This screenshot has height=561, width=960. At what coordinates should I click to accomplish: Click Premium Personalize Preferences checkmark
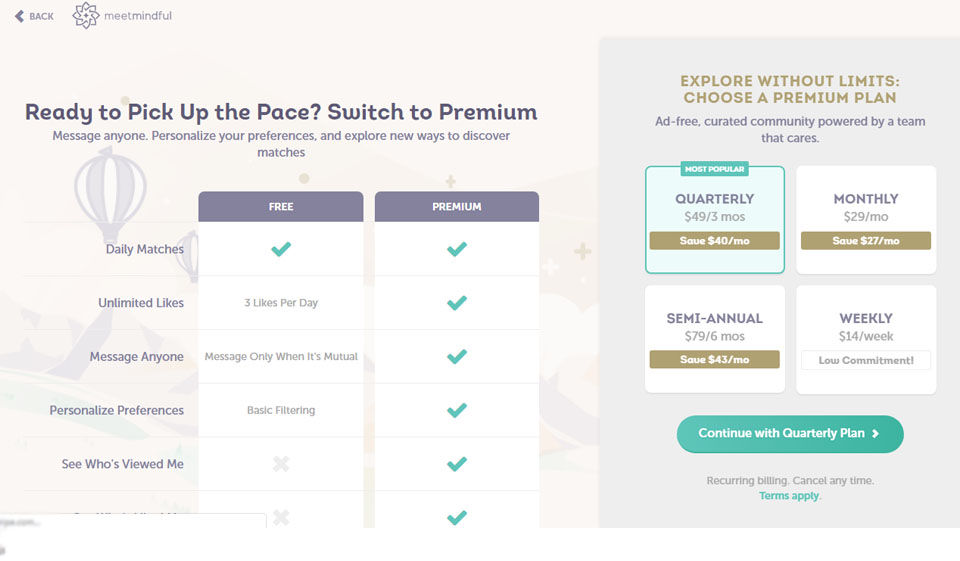click(457, 410)
